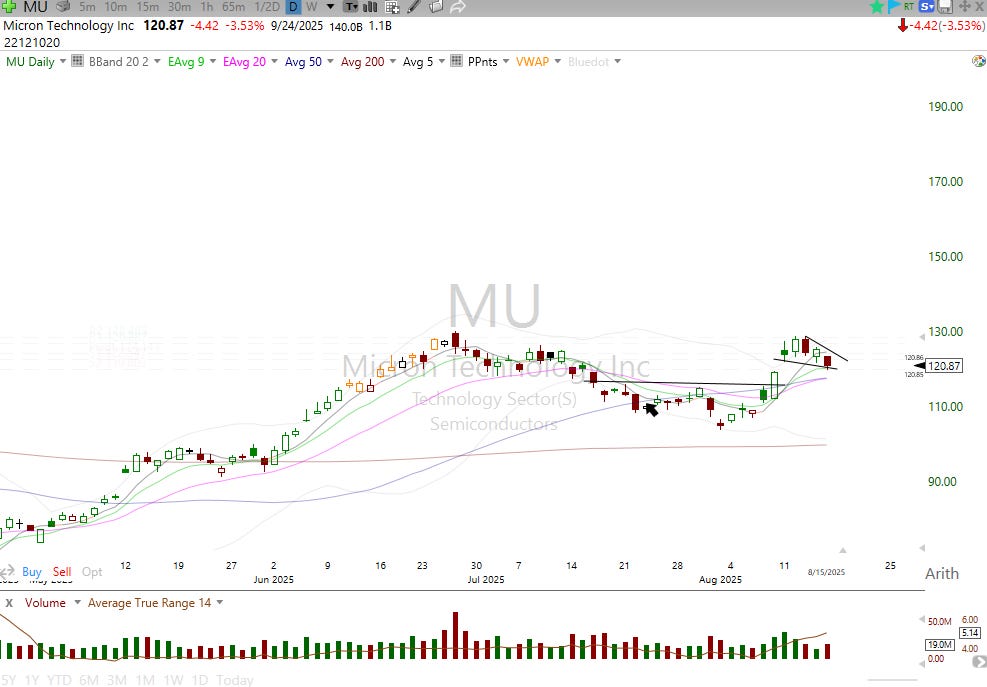Select the 15m timeframe
This screenshot has height=687, width=987.
click(x=147, y=7)
